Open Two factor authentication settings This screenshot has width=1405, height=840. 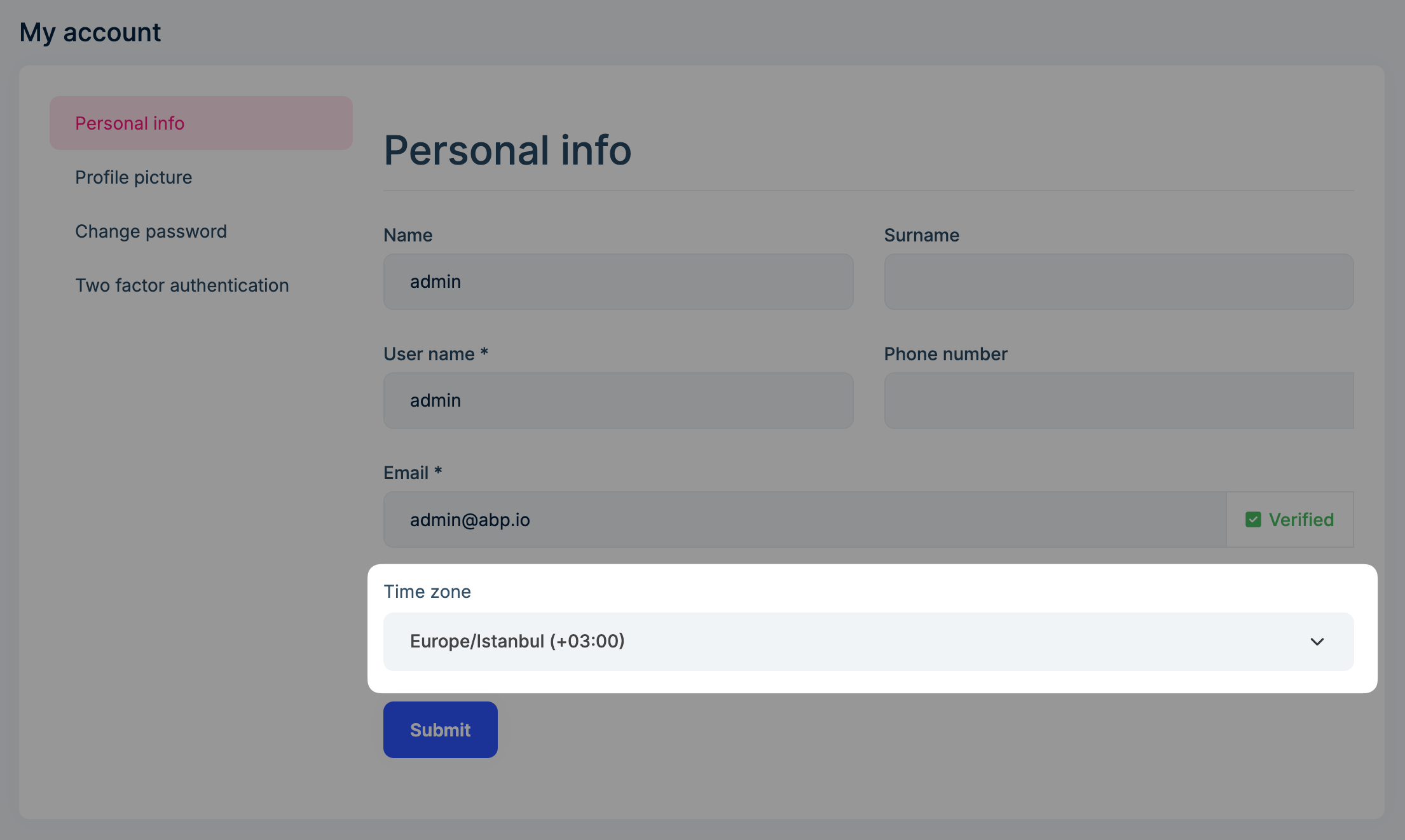[x=182, y=285]
